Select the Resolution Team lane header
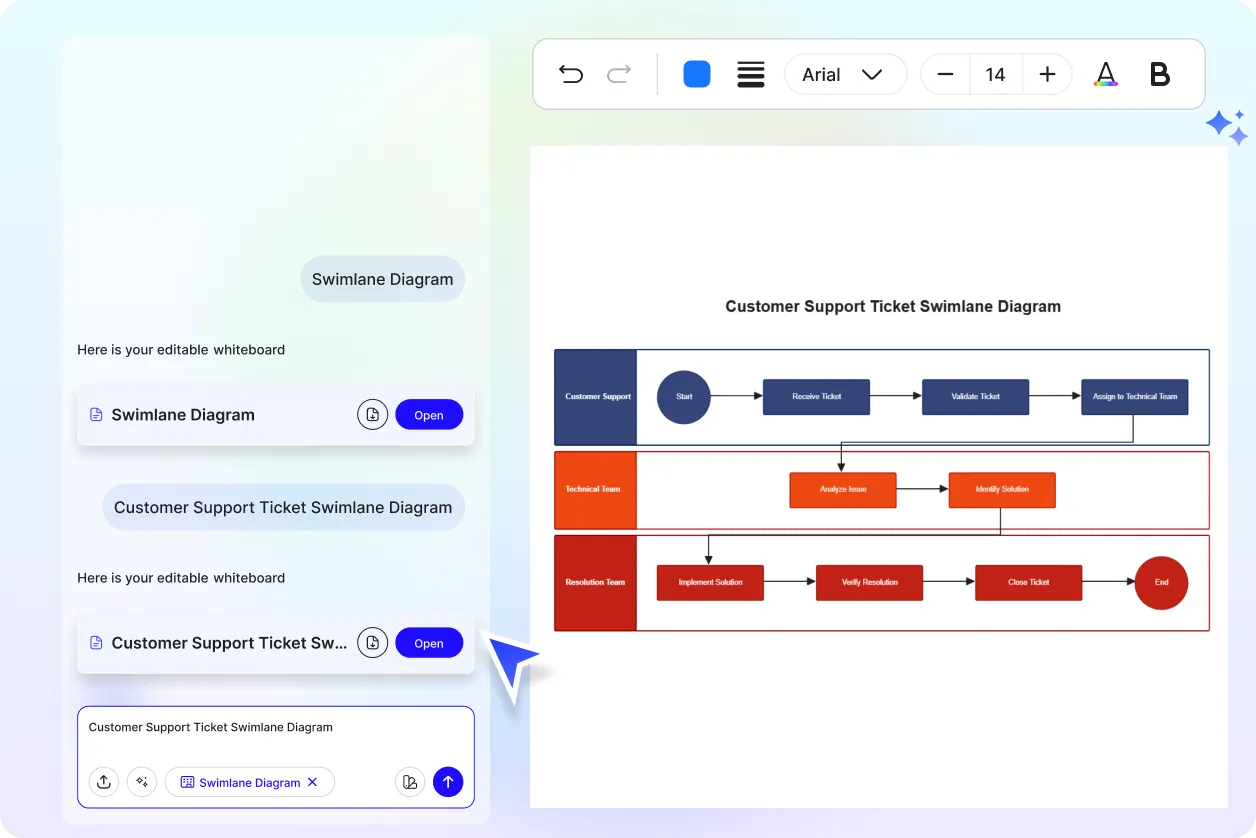The width and height of the screenshot is (1256, 838). [x=596, y=583]
